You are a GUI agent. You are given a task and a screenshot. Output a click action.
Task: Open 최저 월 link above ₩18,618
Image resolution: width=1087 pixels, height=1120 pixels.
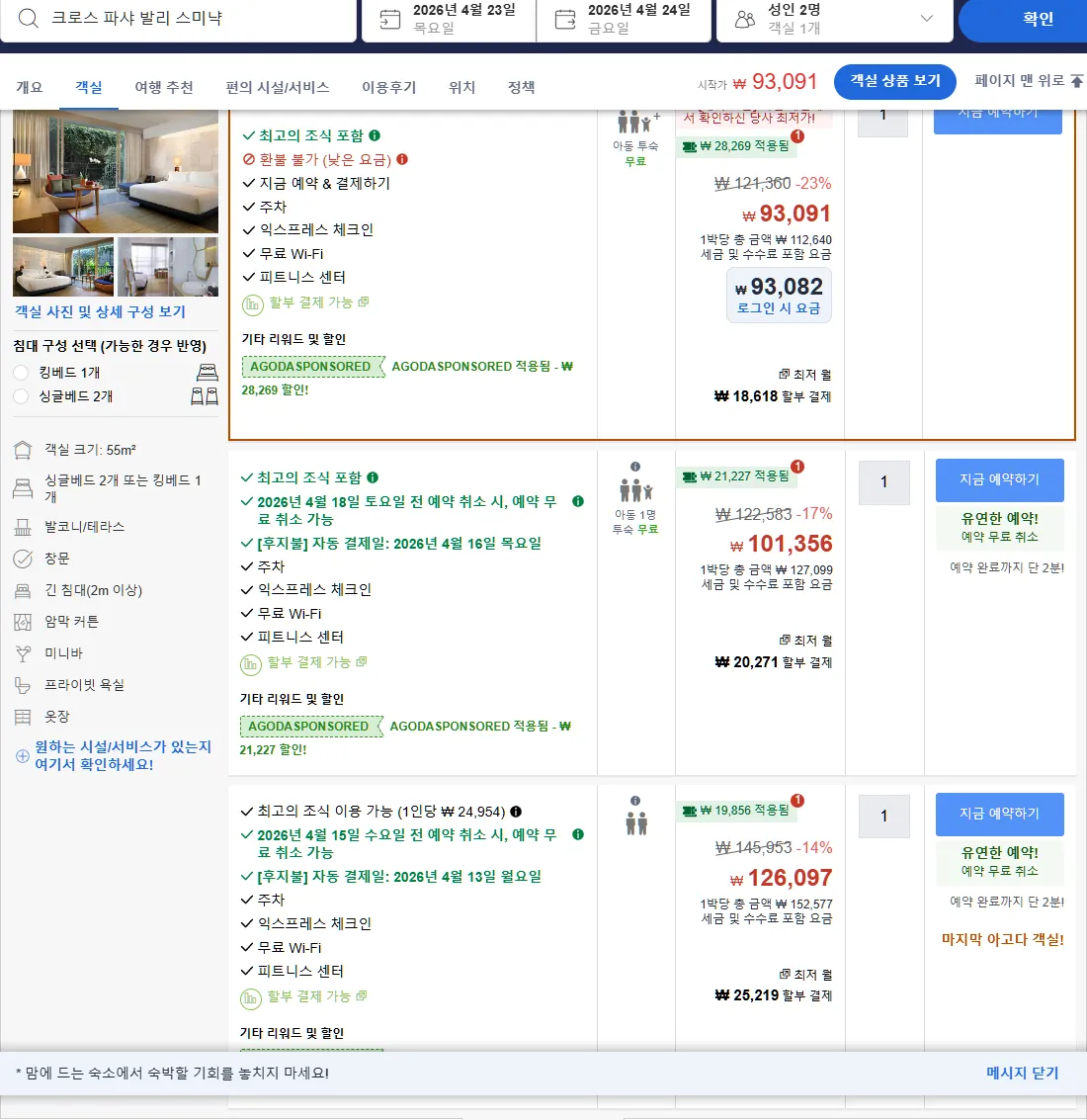pyautogui.click(x=805, y=375)
